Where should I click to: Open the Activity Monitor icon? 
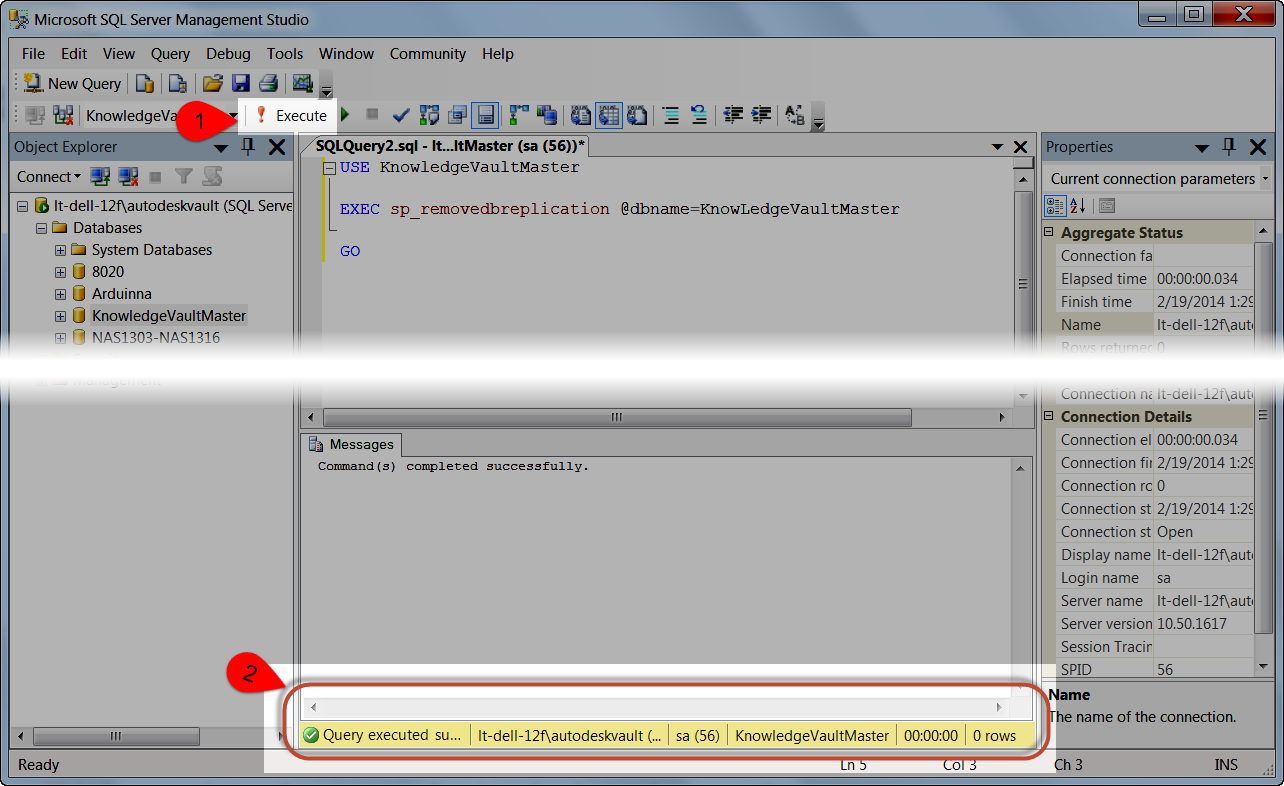coord(302,84)
